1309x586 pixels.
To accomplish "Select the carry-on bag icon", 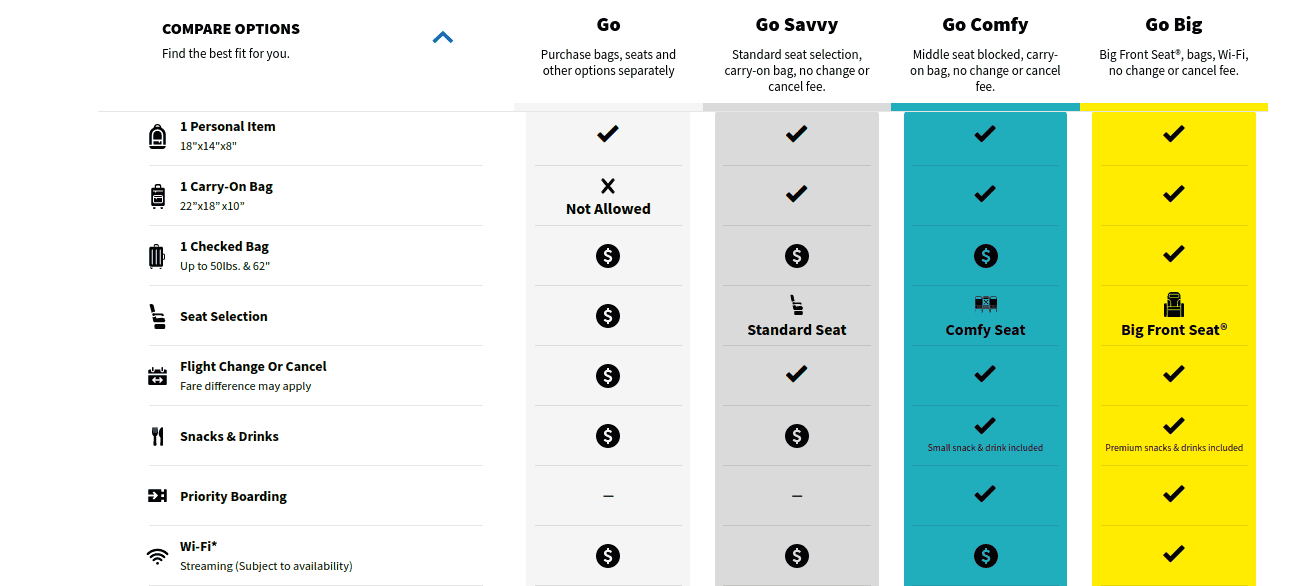I will tap(157, 194).
